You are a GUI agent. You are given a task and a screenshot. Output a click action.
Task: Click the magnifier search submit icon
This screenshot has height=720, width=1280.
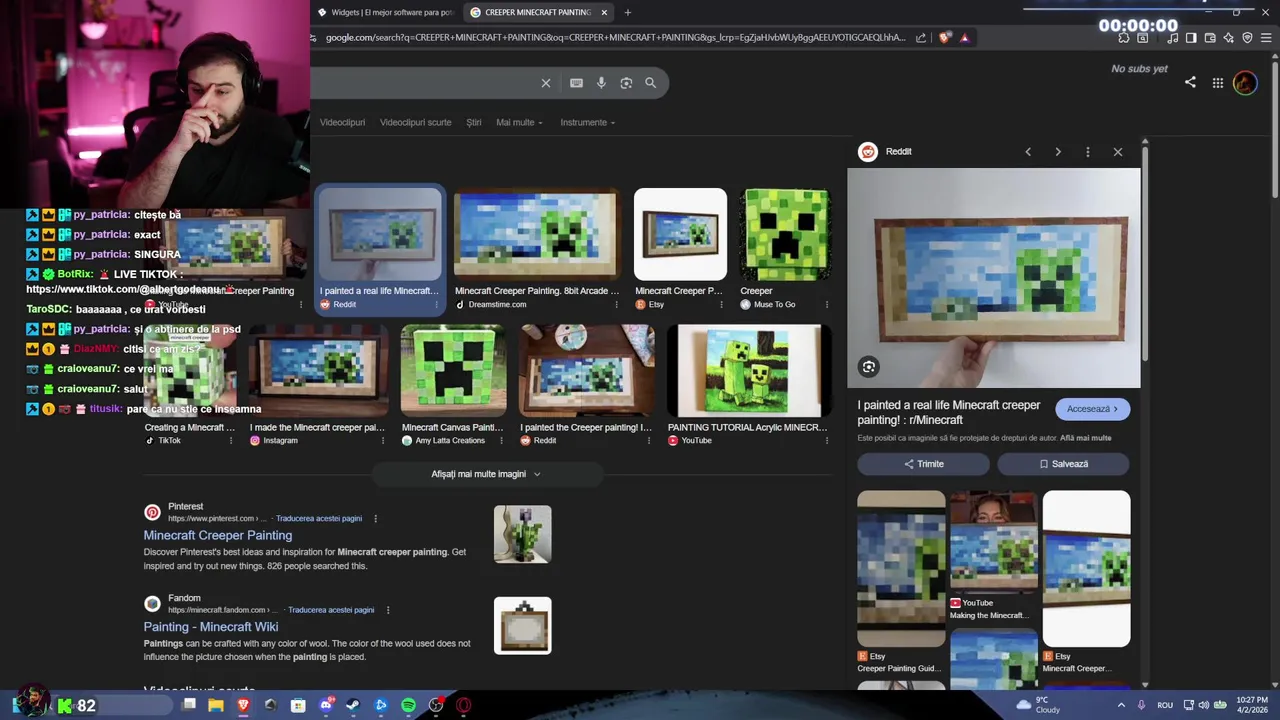click(651, 83)
